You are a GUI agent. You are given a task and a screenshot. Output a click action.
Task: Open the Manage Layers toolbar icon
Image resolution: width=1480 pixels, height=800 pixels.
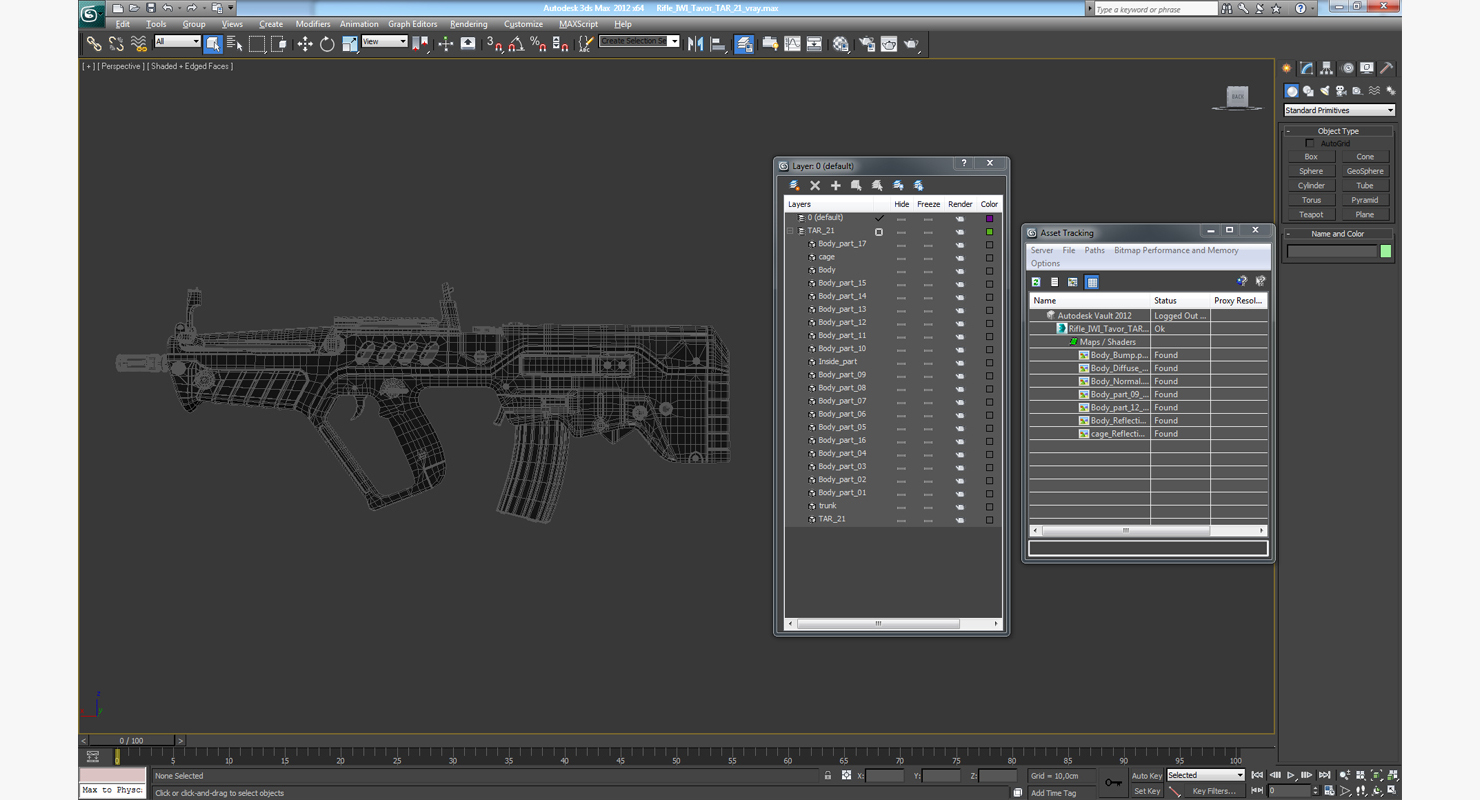(x=744, y=44)
